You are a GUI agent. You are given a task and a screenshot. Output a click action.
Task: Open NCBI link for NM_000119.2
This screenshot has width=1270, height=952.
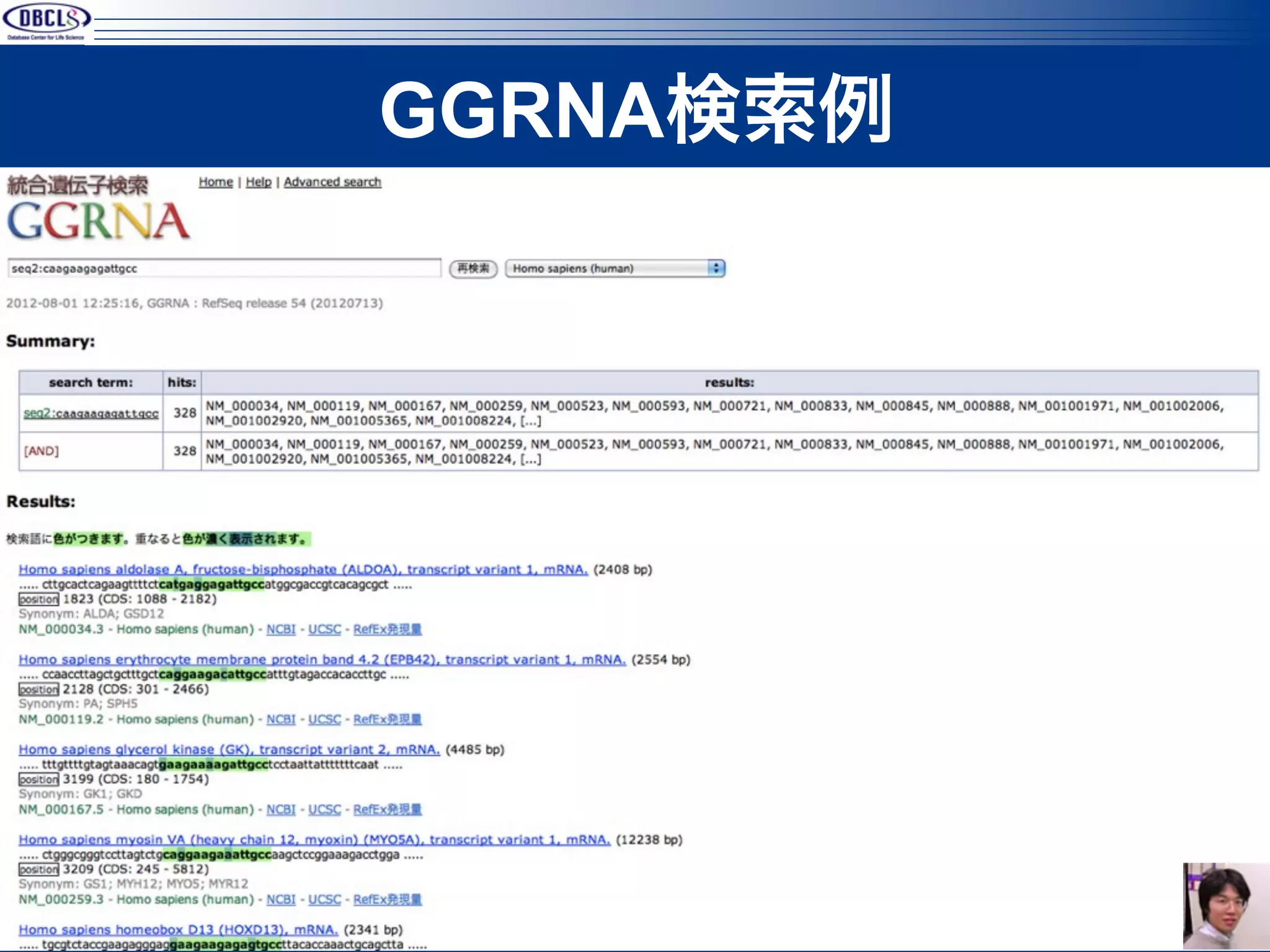coord(281,720)
